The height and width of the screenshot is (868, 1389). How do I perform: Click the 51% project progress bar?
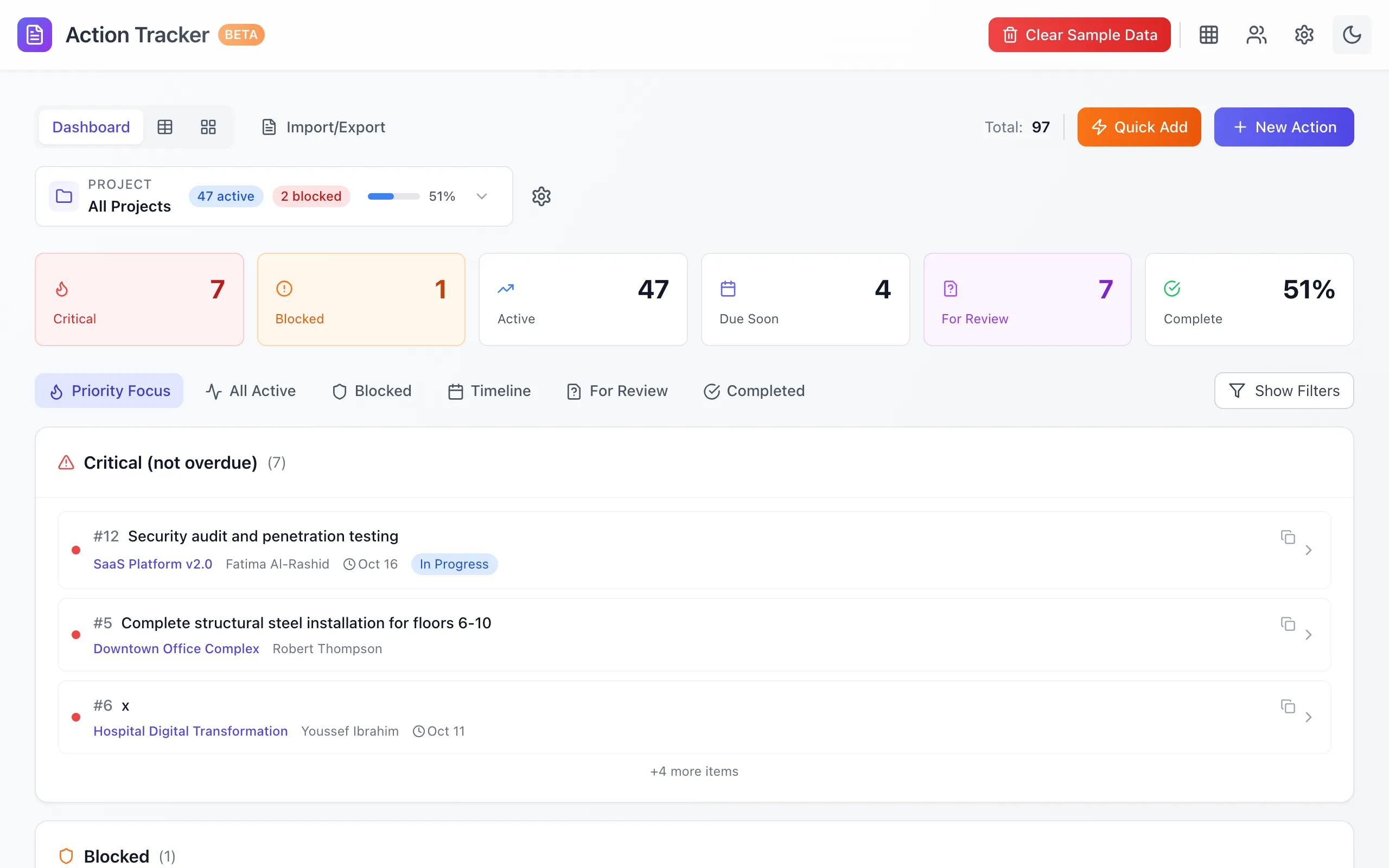394,196
